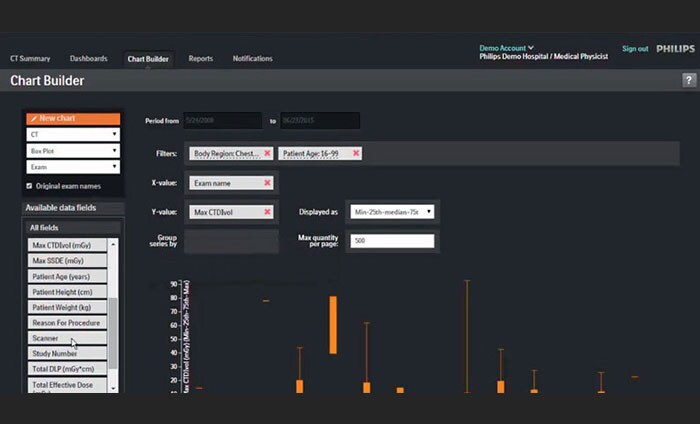This screenshot has height=424, width=700.
Task: Collapse the All fields section
Action: (x=73, y=228)
